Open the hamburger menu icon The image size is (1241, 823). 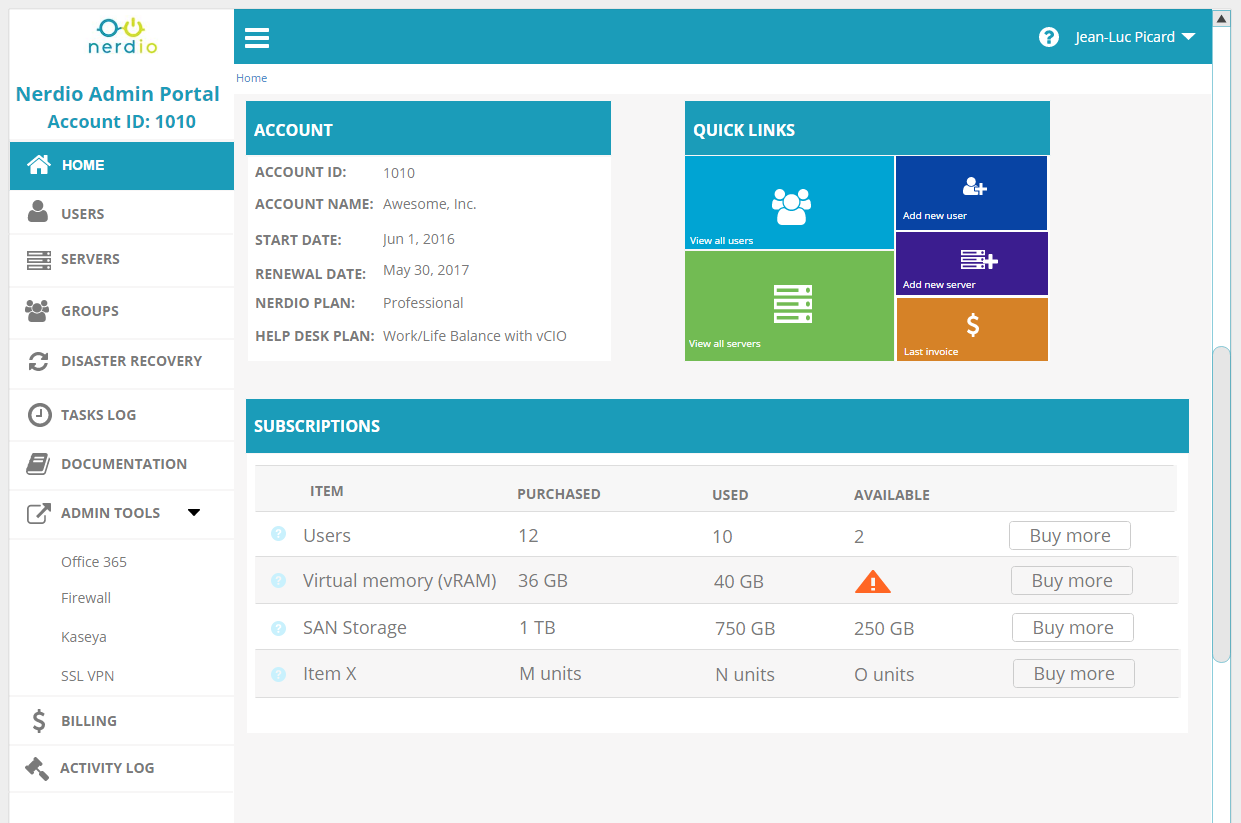pyautogui.click(x=257, y=38)
